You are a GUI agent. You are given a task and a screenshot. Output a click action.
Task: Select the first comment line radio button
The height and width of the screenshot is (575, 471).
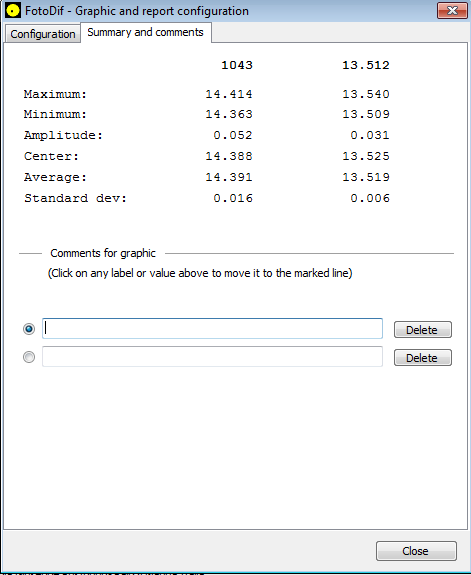coord(29,329)
